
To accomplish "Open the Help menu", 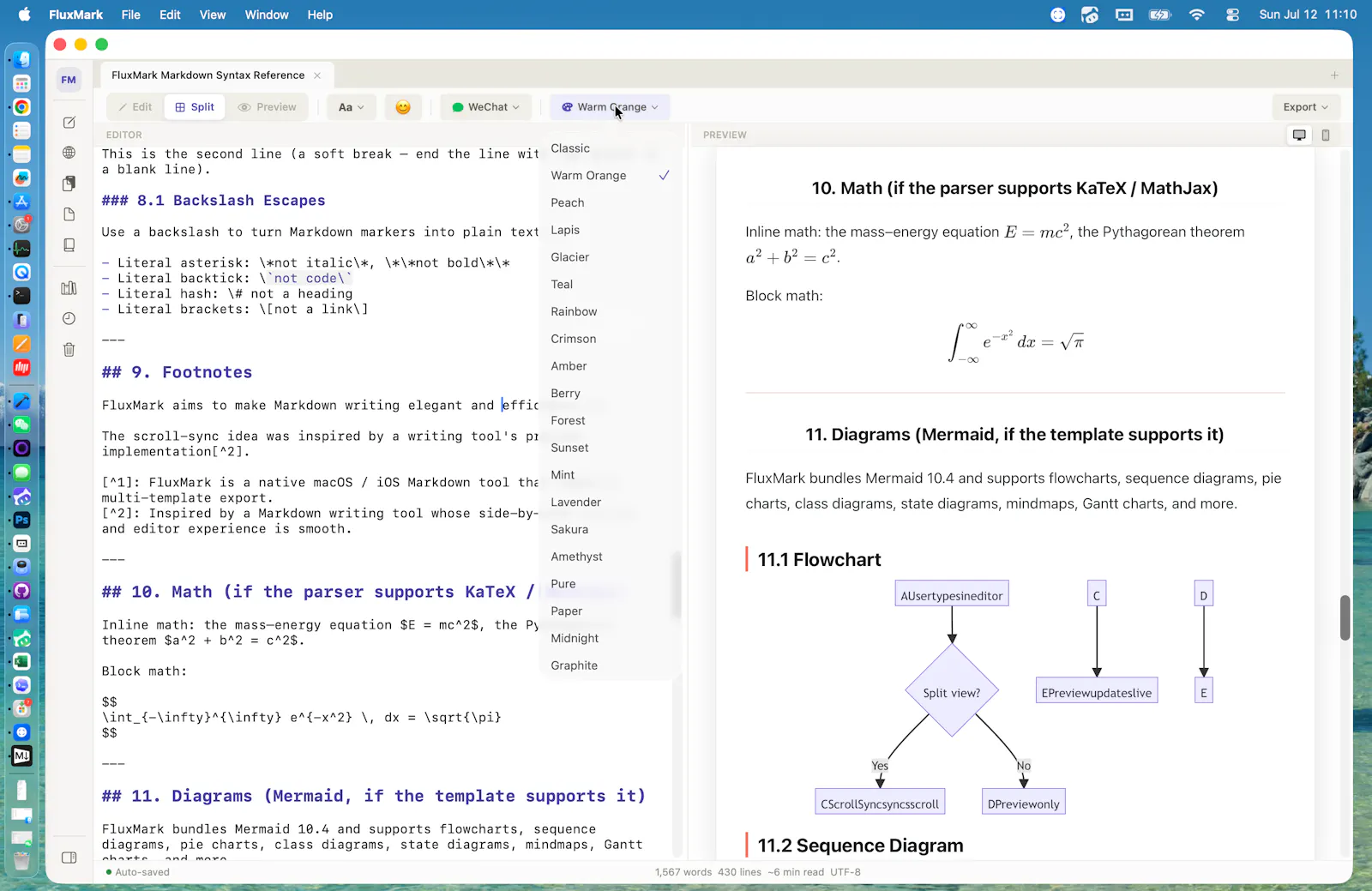I will tap(320, 15).
